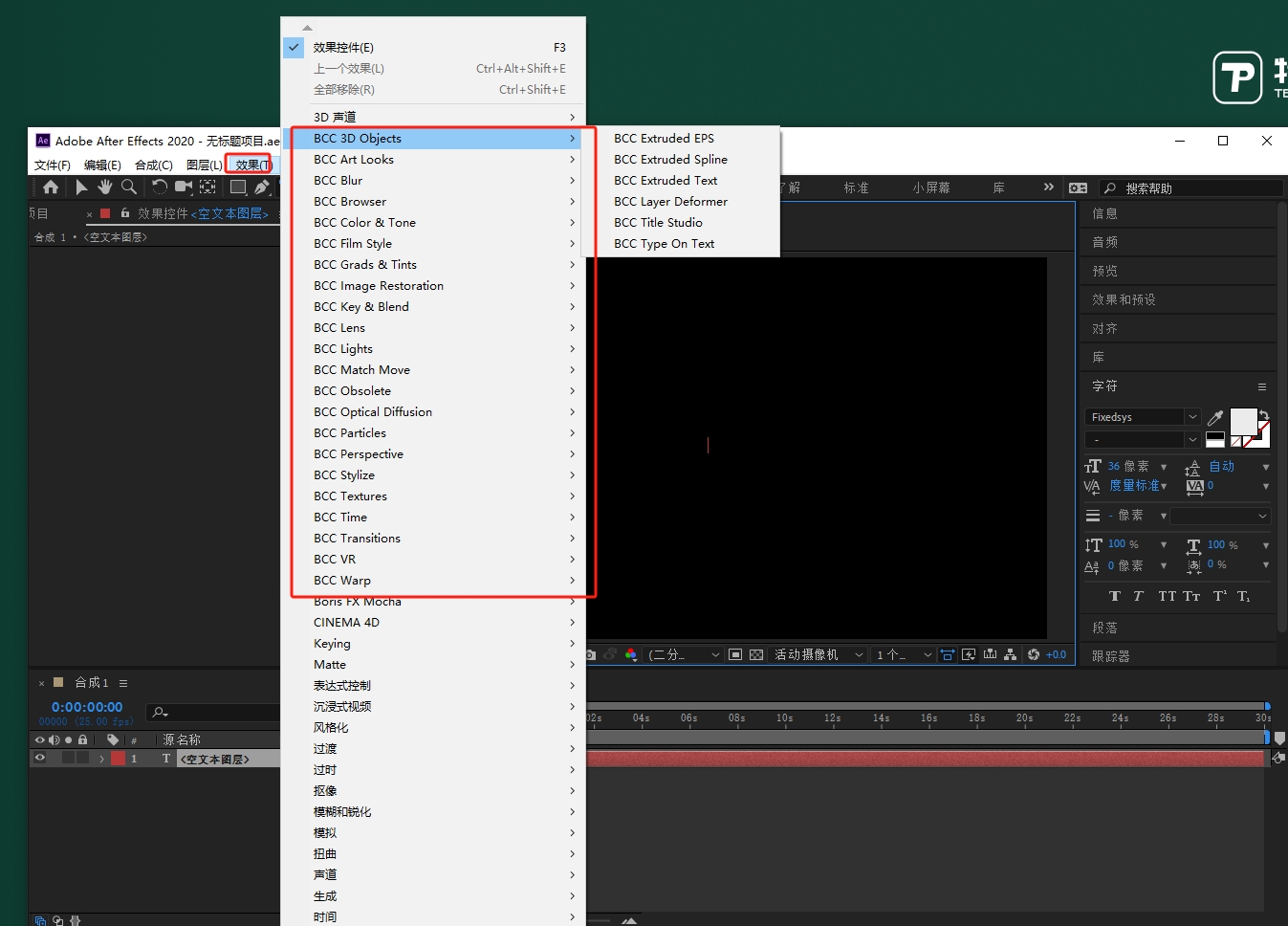Apply Small Caps text style
This screenshot has height=926, width=1288.
click(1191, 596)
